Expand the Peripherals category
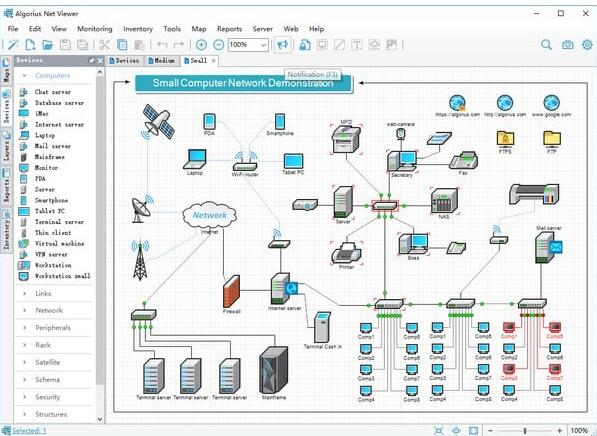This screenshot has width=597, height=436. [x=53, y=327]
